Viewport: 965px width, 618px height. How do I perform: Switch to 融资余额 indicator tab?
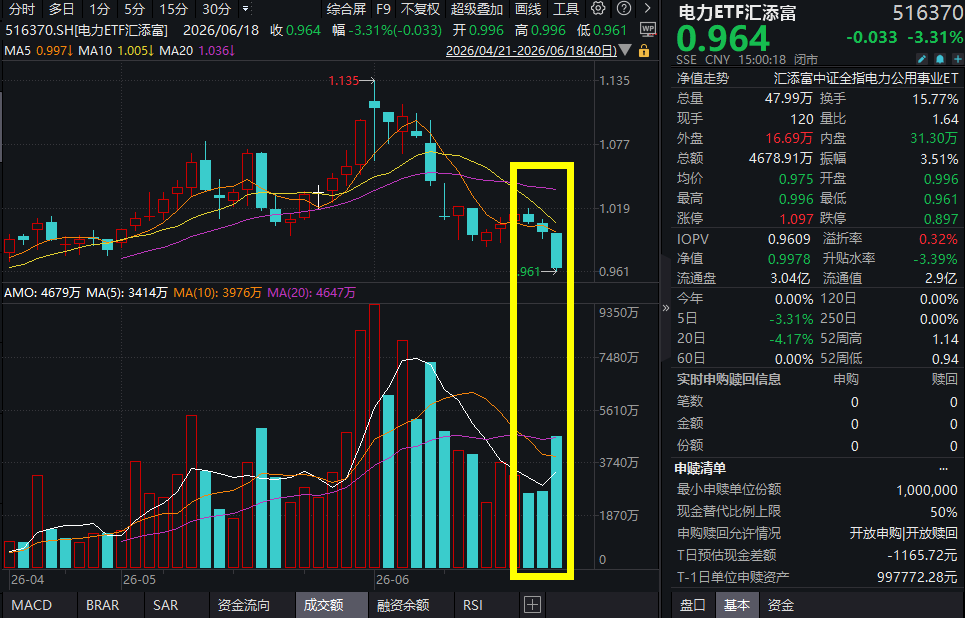(403, 605)
